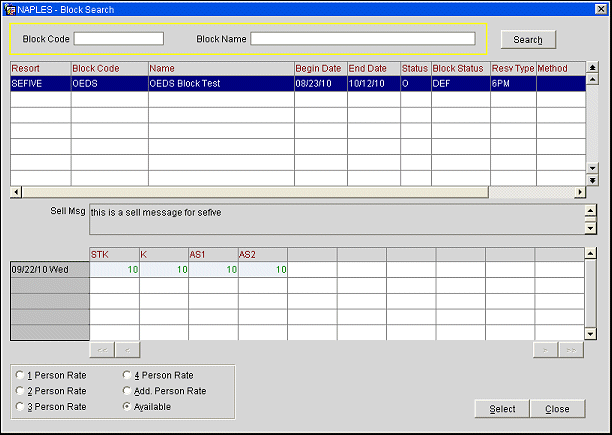Click the NAPLES window icon in title bar
Viewport: 612px width, 435px height.
(x=10, y=9)
